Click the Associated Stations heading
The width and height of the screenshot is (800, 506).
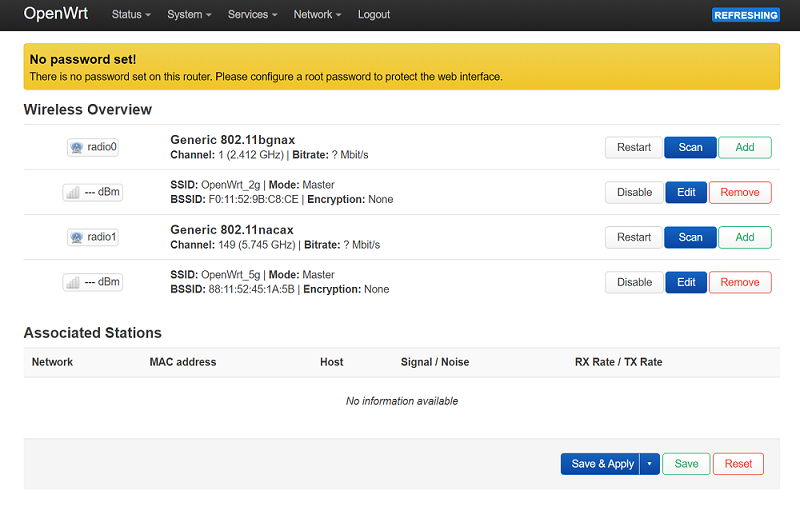92,333
